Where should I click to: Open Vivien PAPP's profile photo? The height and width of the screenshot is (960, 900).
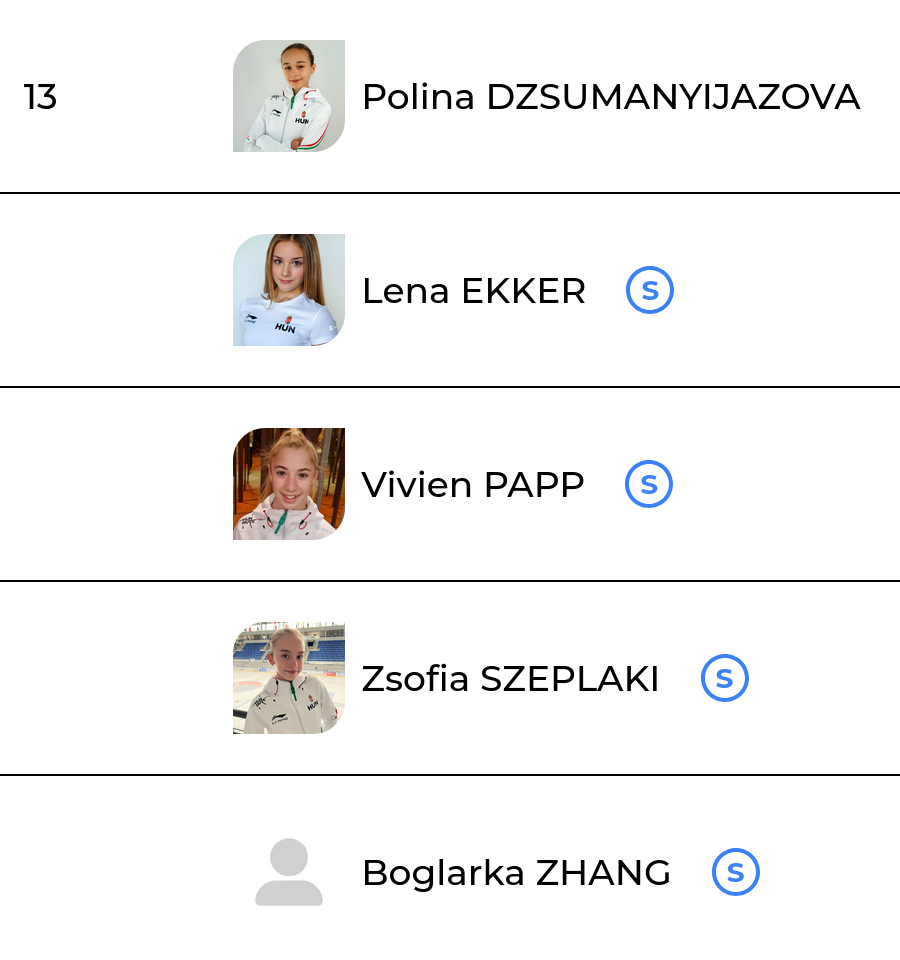tap(289, 485)
